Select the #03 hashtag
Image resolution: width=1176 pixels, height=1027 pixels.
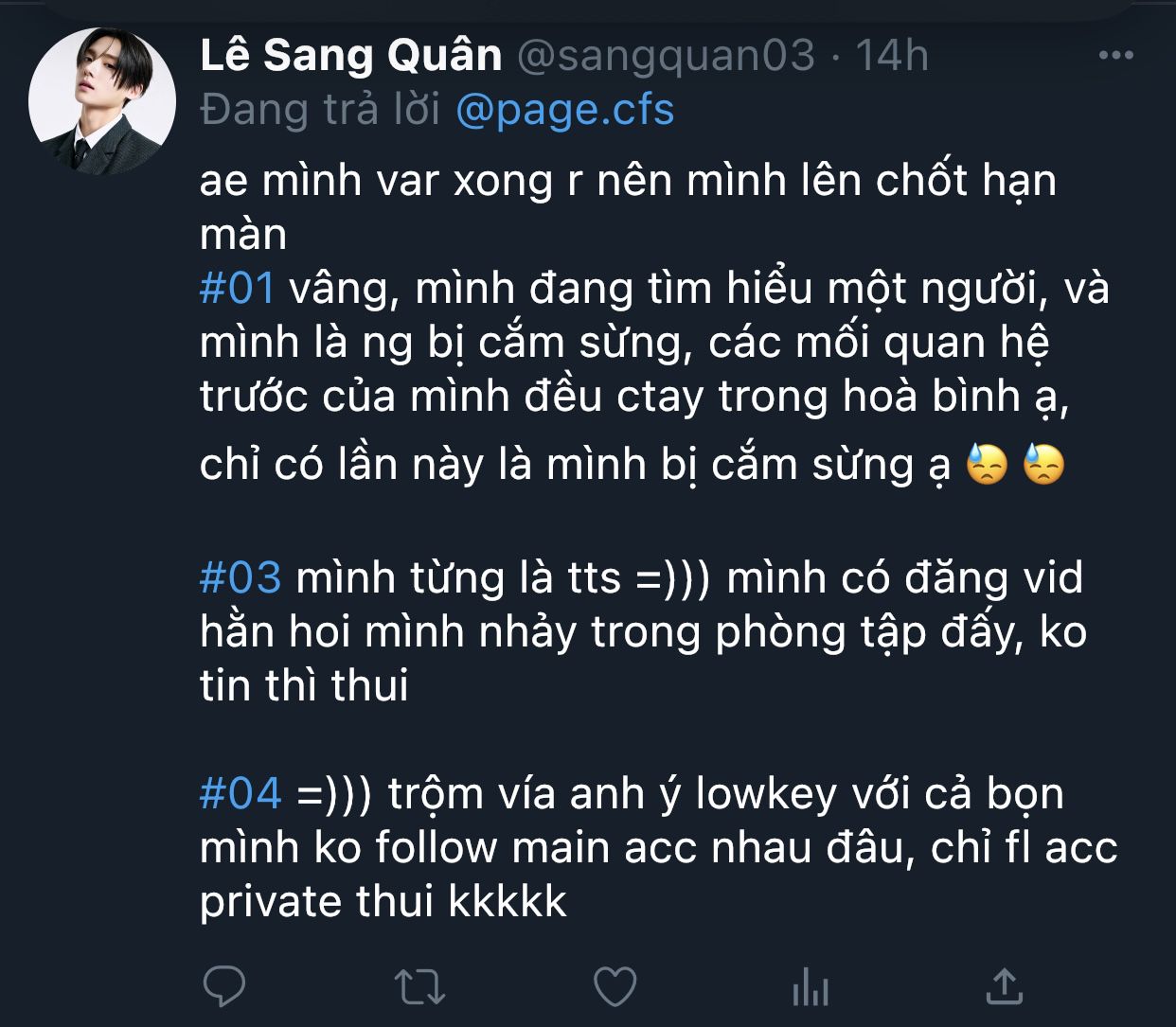[x=241, y=576]
